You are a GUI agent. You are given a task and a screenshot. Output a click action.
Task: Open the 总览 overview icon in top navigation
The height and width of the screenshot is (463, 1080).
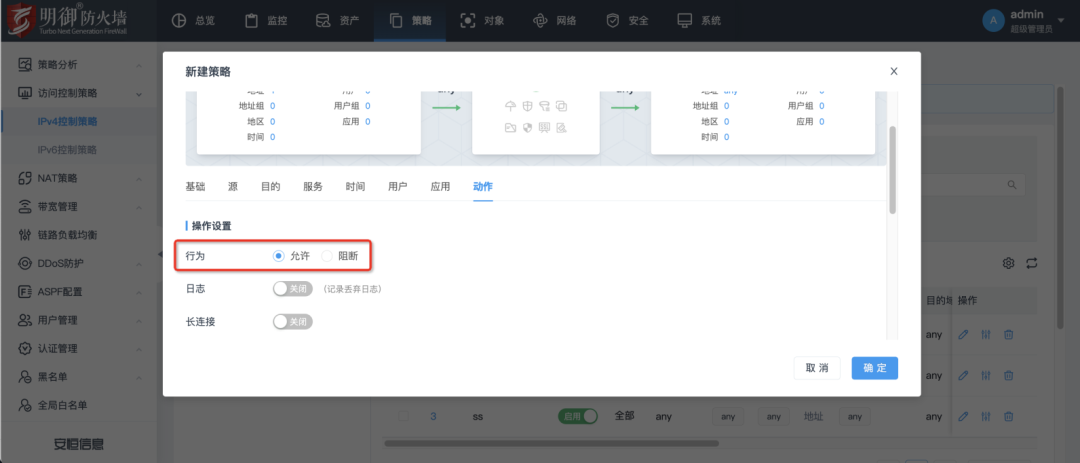179,21
